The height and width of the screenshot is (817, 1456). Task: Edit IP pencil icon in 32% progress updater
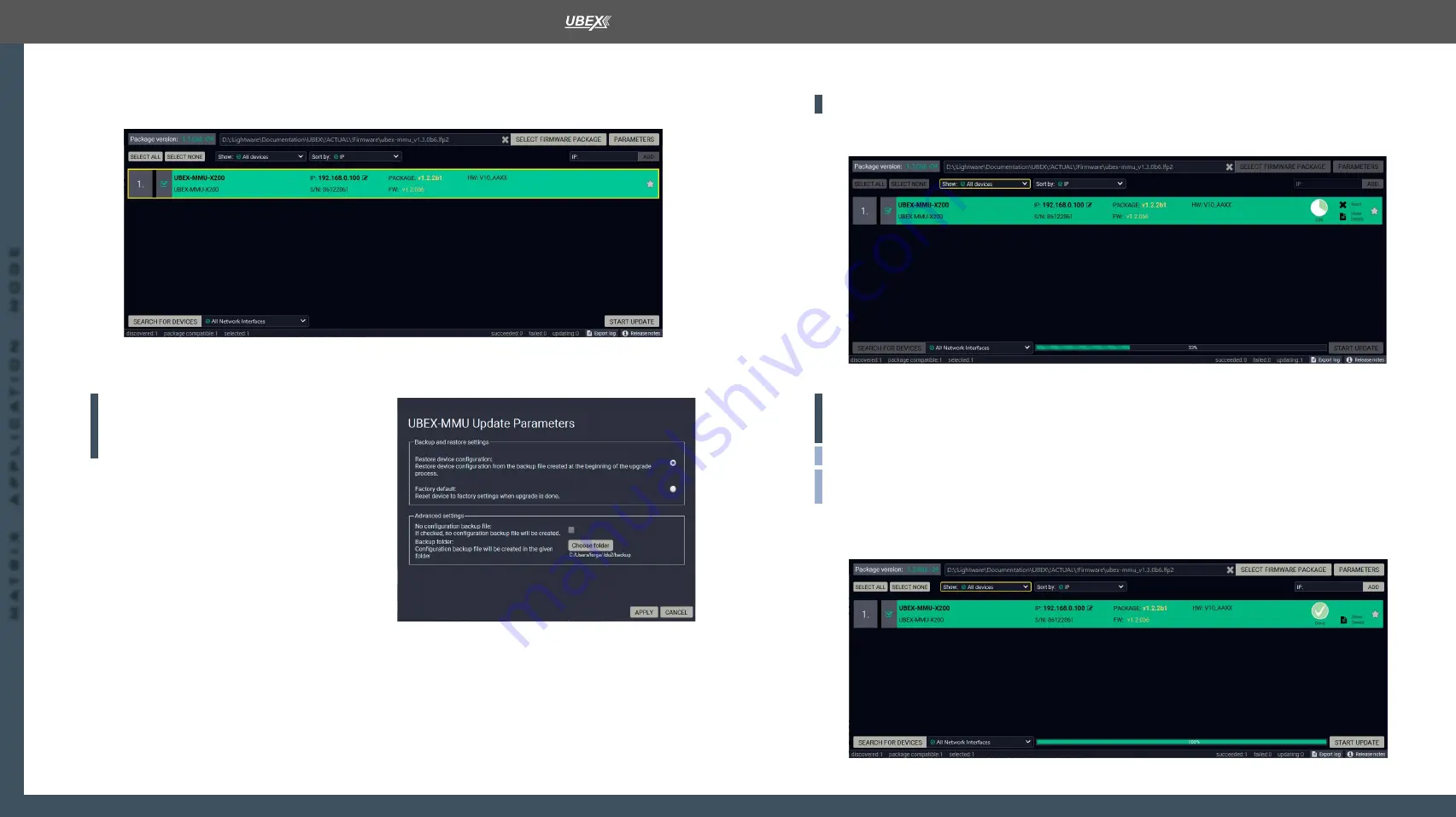[x=1089, y=205]
